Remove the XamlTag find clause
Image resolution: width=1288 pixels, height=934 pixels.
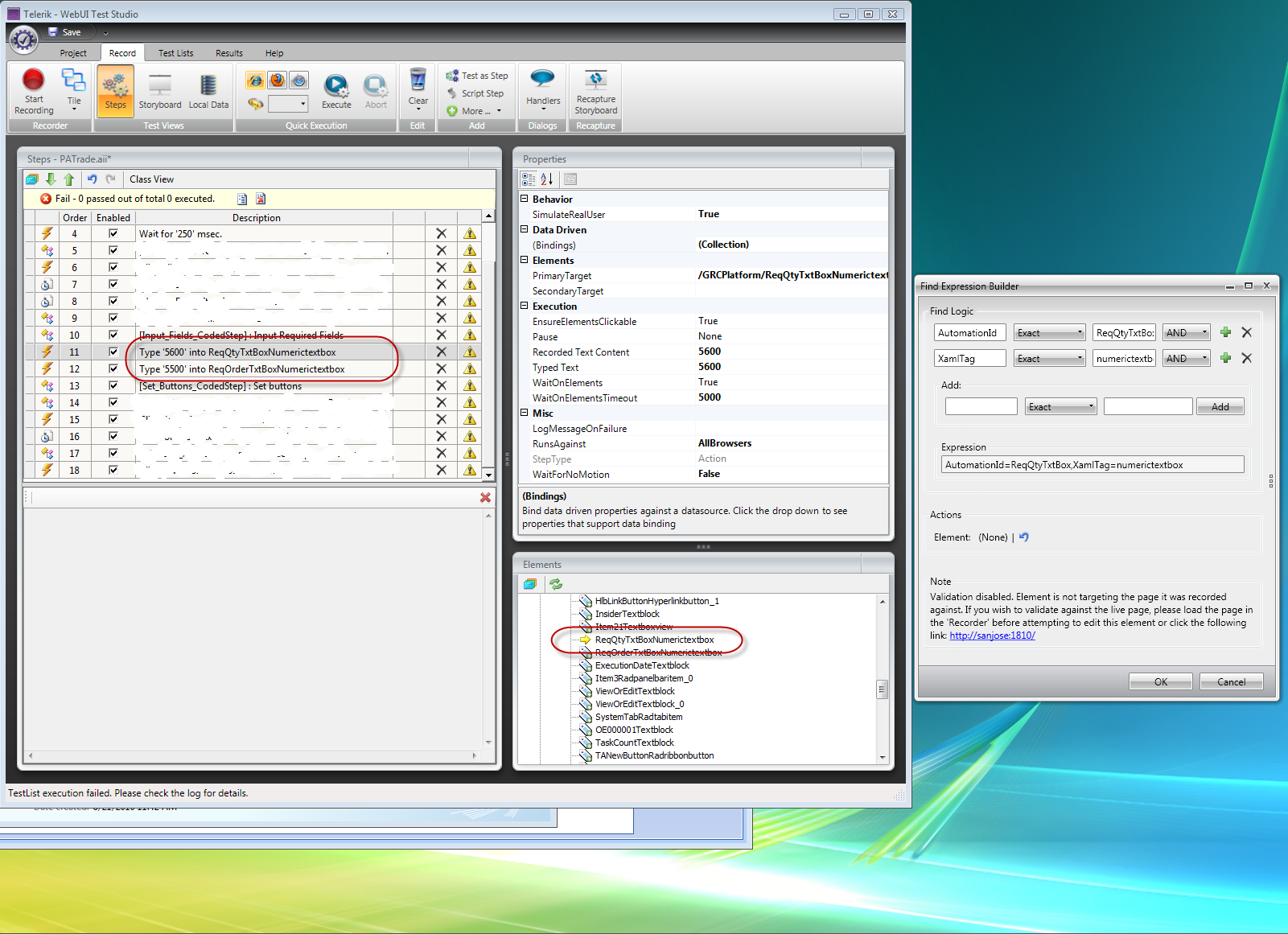pyautogui.click(x=1246, y=358)
